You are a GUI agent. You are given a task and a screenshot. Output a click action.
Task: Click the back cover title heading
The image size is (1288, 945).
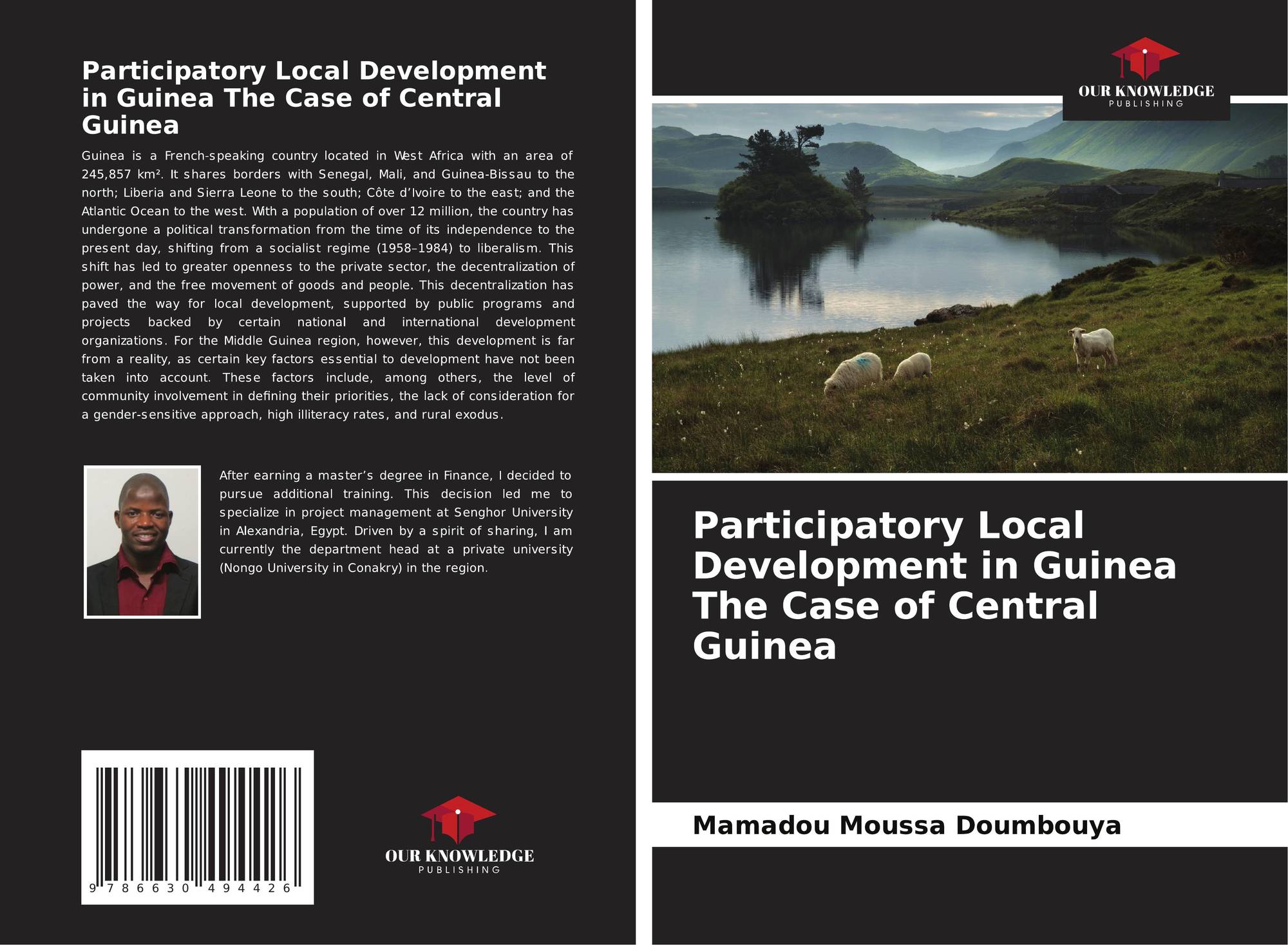314,97
